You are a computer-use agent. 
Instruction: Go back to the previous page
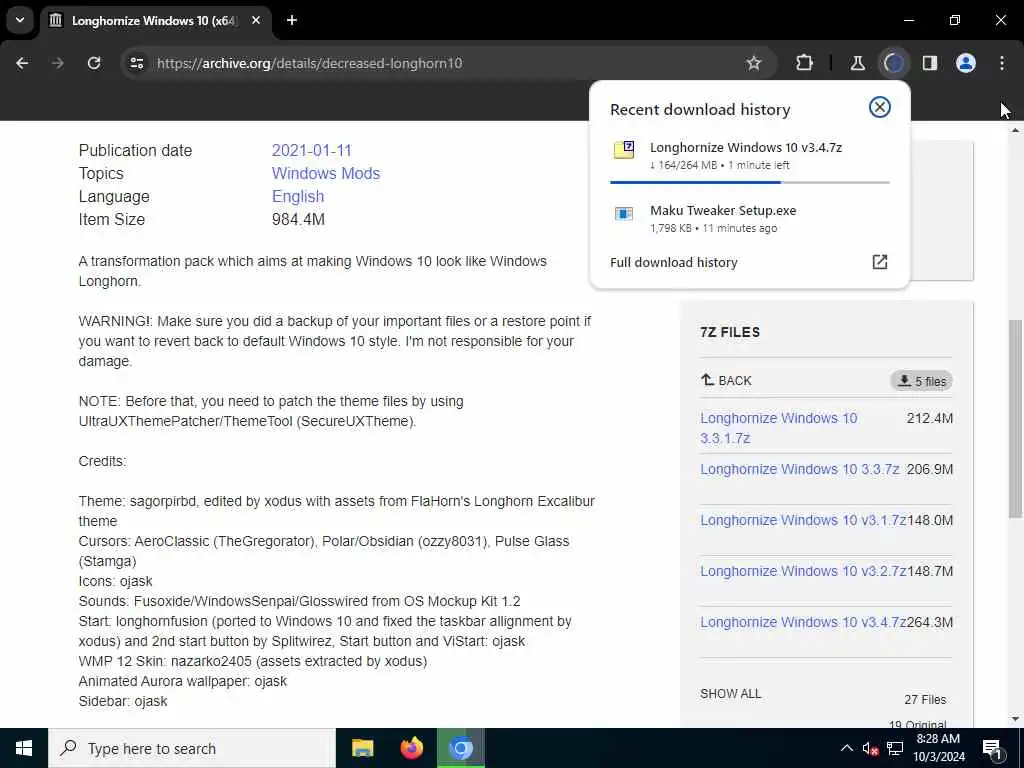[22, 63]
